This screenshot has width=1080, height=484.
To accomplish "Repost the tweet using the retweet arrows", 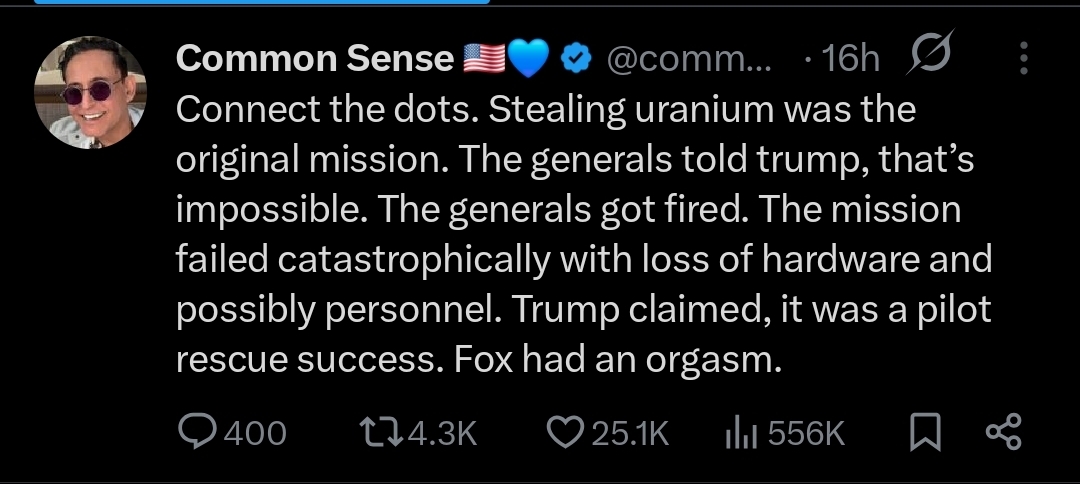I will pyautogui.click(x=379, y=432).
